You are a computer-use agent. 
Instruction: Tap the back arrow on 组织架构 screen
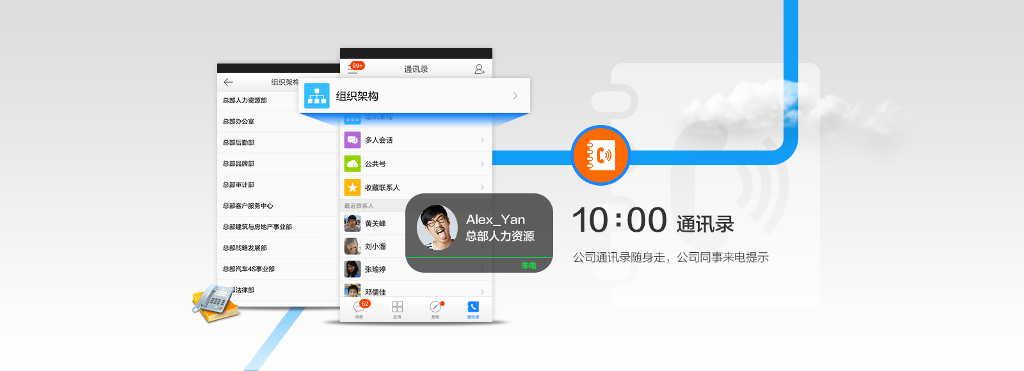point(228,82)
